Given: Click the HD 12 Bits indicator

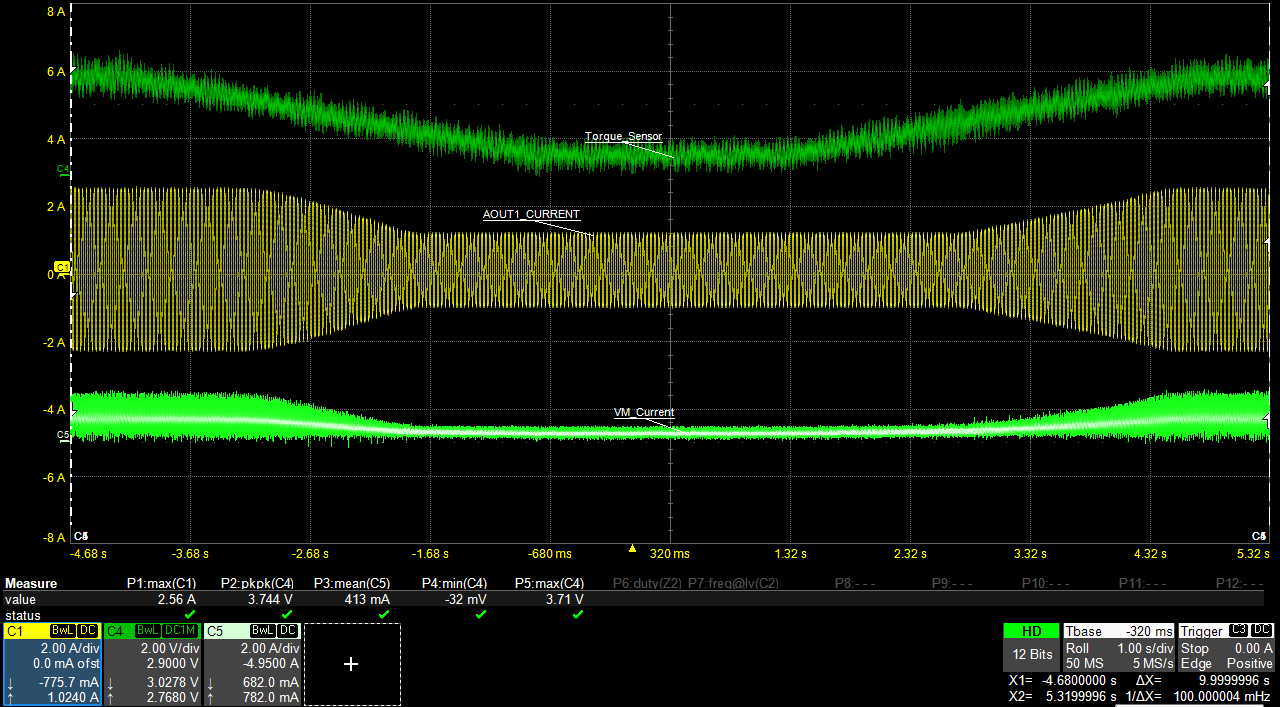Looking at the screenshot, I should click(1030, 646).
